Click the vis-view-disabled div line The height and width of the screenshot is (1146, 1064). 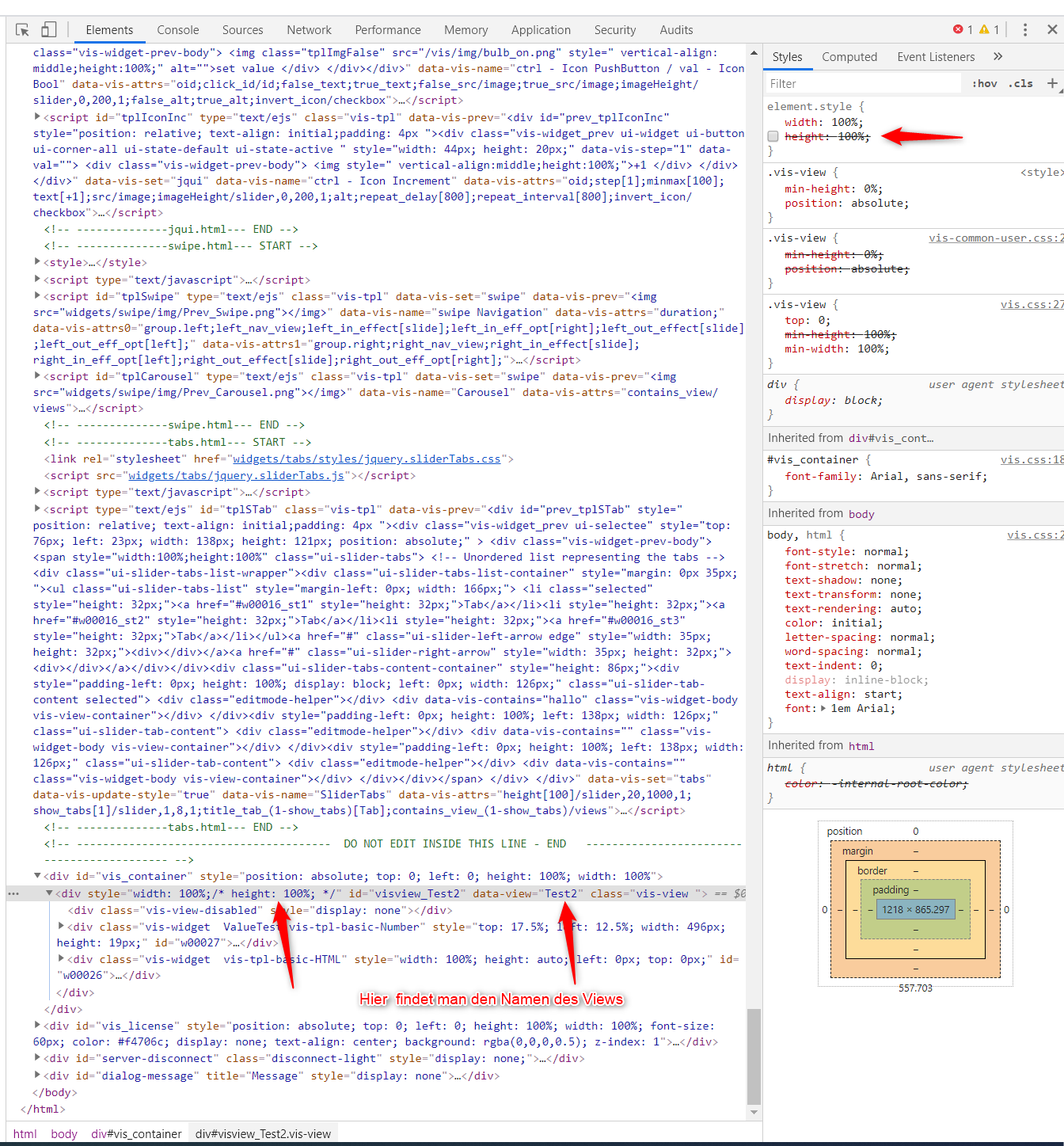click(260, 910)
